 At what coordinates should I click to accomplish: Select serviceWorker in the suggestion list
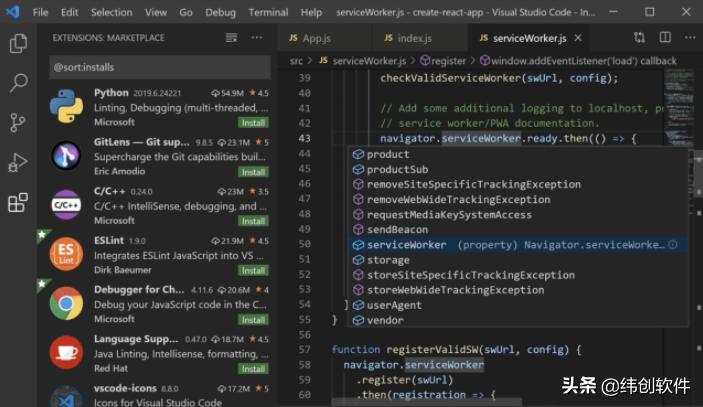[x=406, y=244]
